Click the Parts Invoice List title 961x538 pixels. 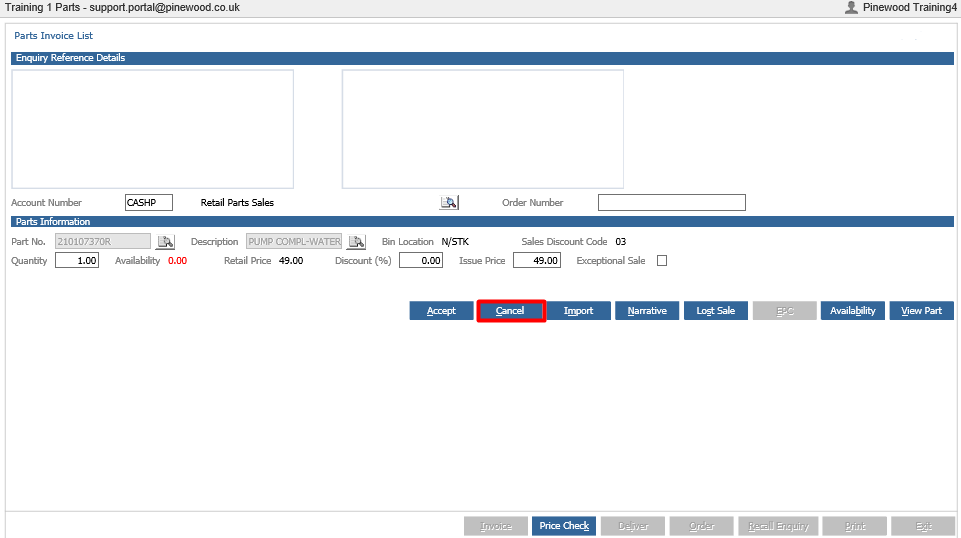[x=53, y=36]
